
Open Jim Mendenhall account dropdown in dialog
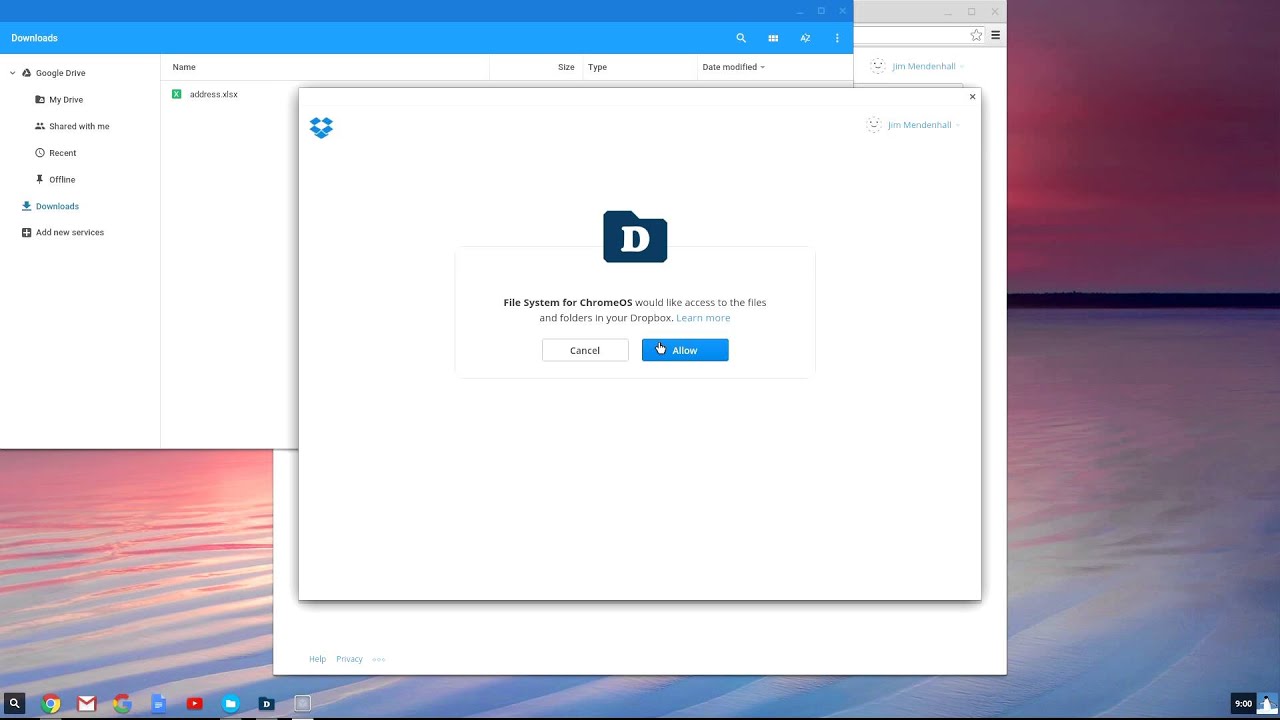tap(924, 125)
